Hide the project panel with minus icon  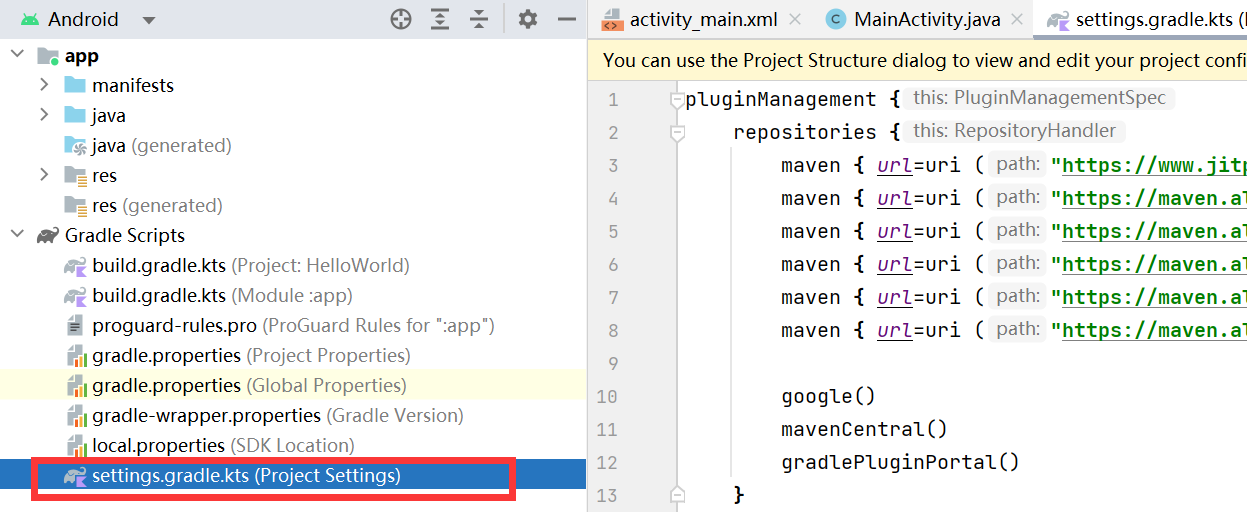pyautogui.click(x=567, y=19)
